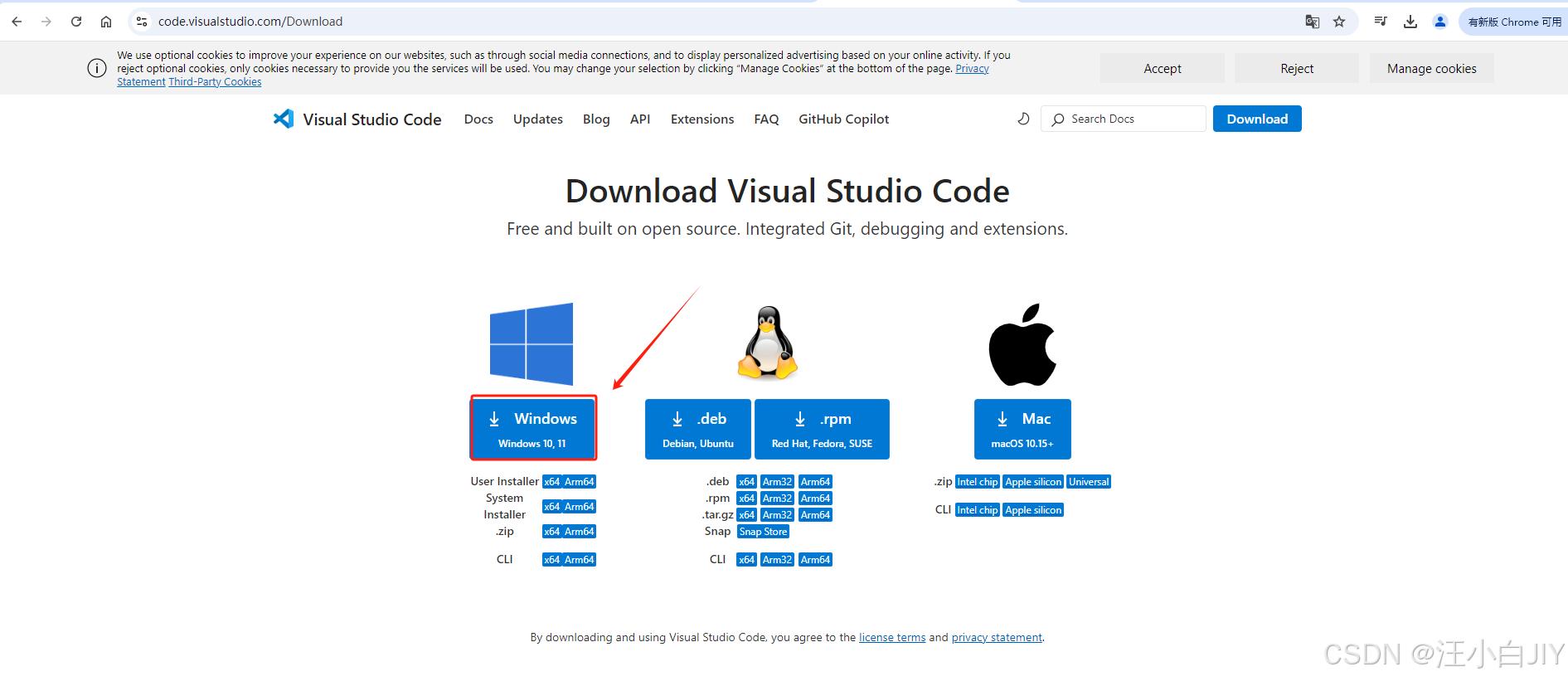
Task: Select System Installer Arm64 for Windows
Action: click(580, 507)
